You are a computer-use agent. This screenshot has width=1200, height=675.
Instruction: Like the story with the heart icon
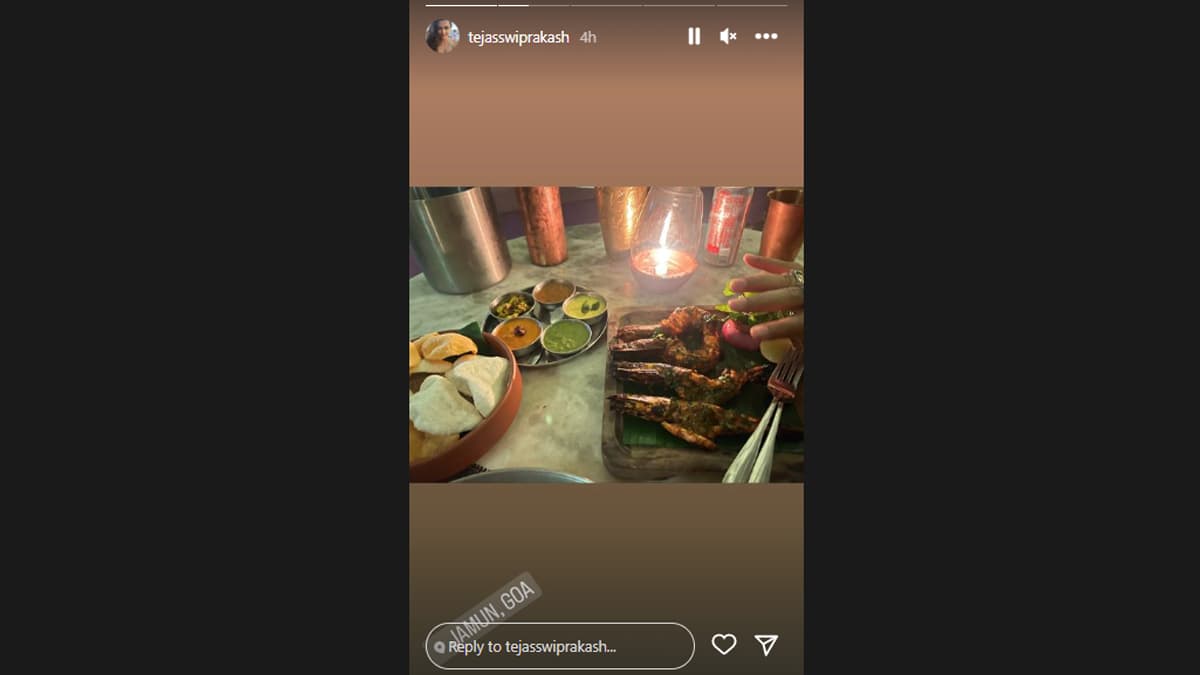[724, 645]
